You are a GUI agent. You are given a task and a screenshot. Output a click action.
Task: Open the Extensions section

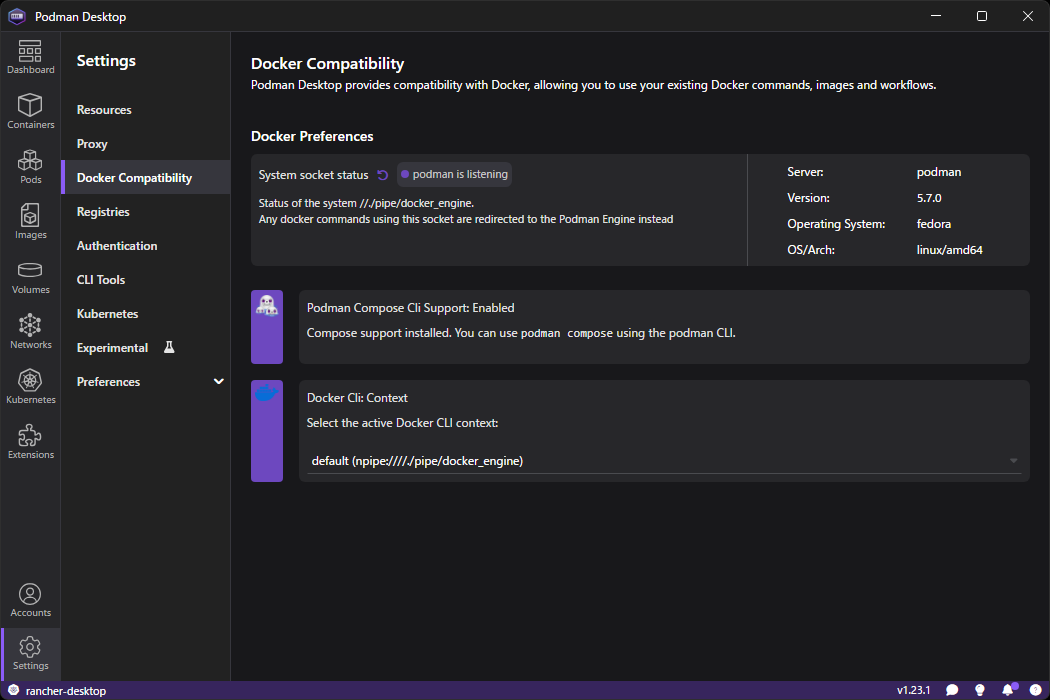[x=30, y=442]
